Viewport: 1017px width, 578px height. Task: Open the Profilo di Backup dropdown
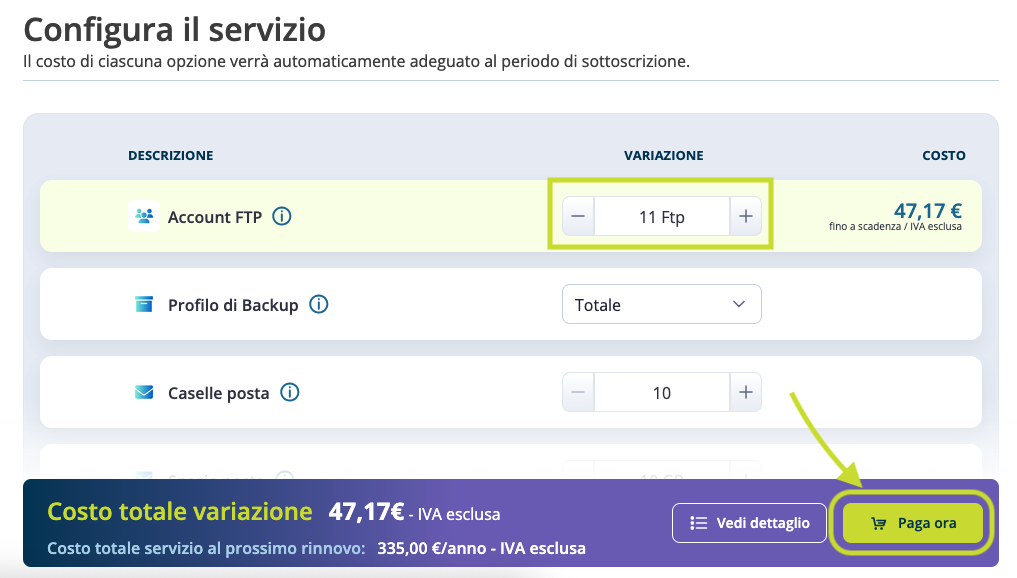tap(661, 305)
